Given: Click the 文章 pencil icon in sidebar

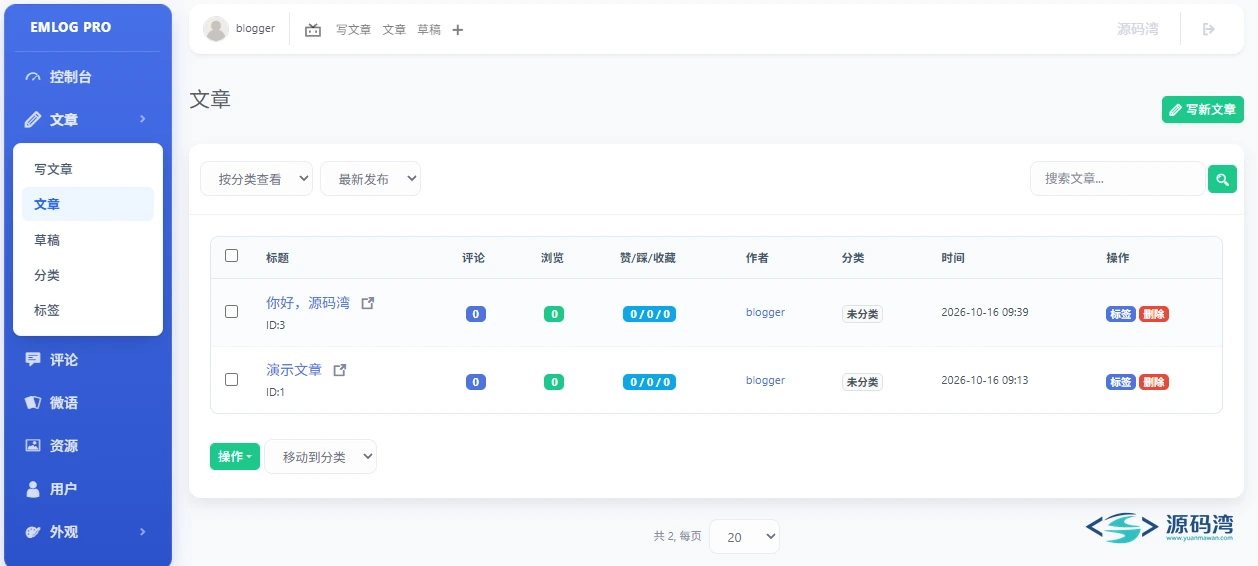Looking at the screenshot, I should coord(33,120).
